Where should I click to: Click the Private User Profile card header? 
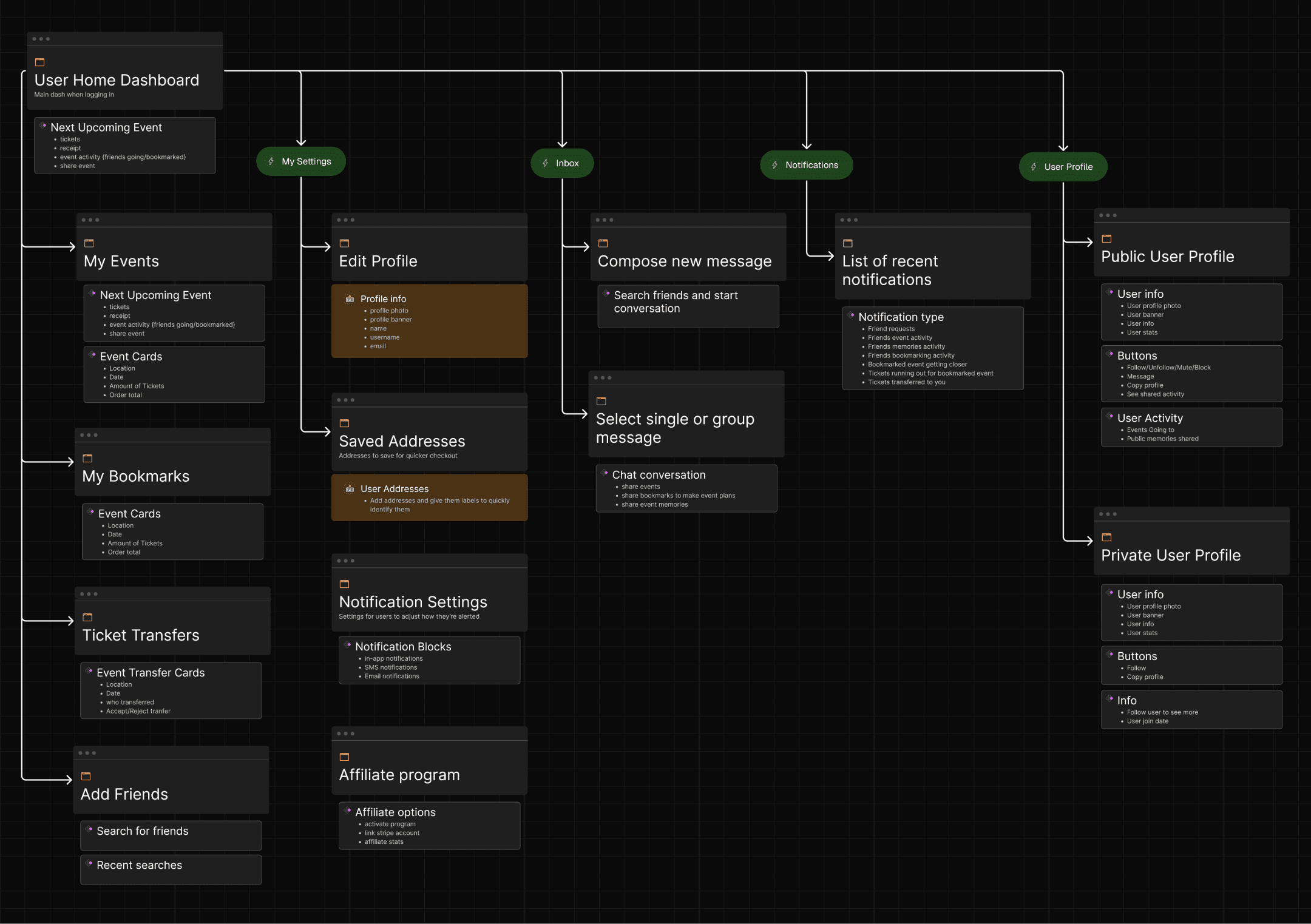tap(1171, 555)
